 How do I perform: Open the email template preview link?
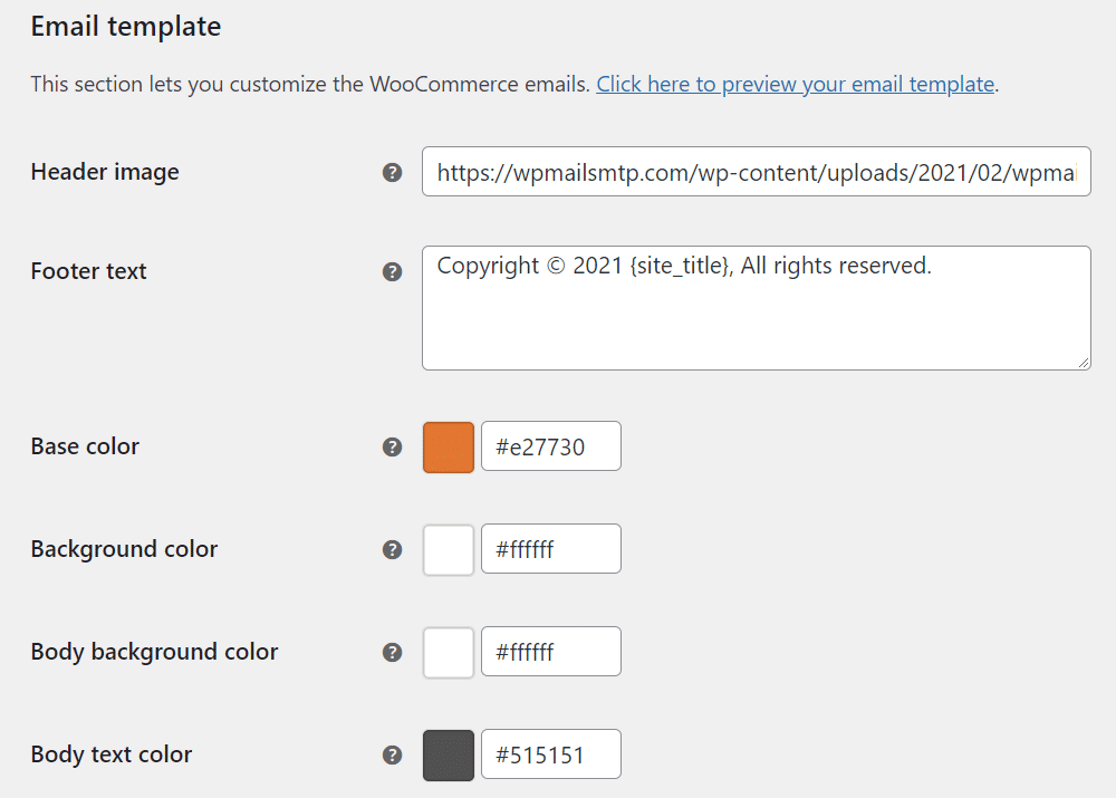coord(794,84)
